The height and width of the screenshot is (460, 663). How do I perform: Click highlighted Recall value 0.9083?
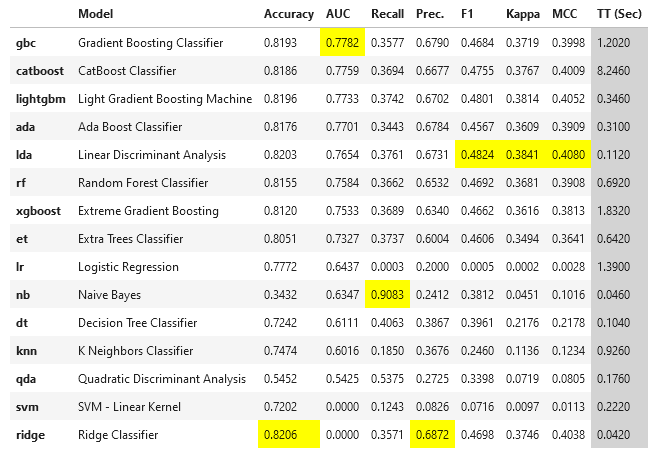(387, 295)
